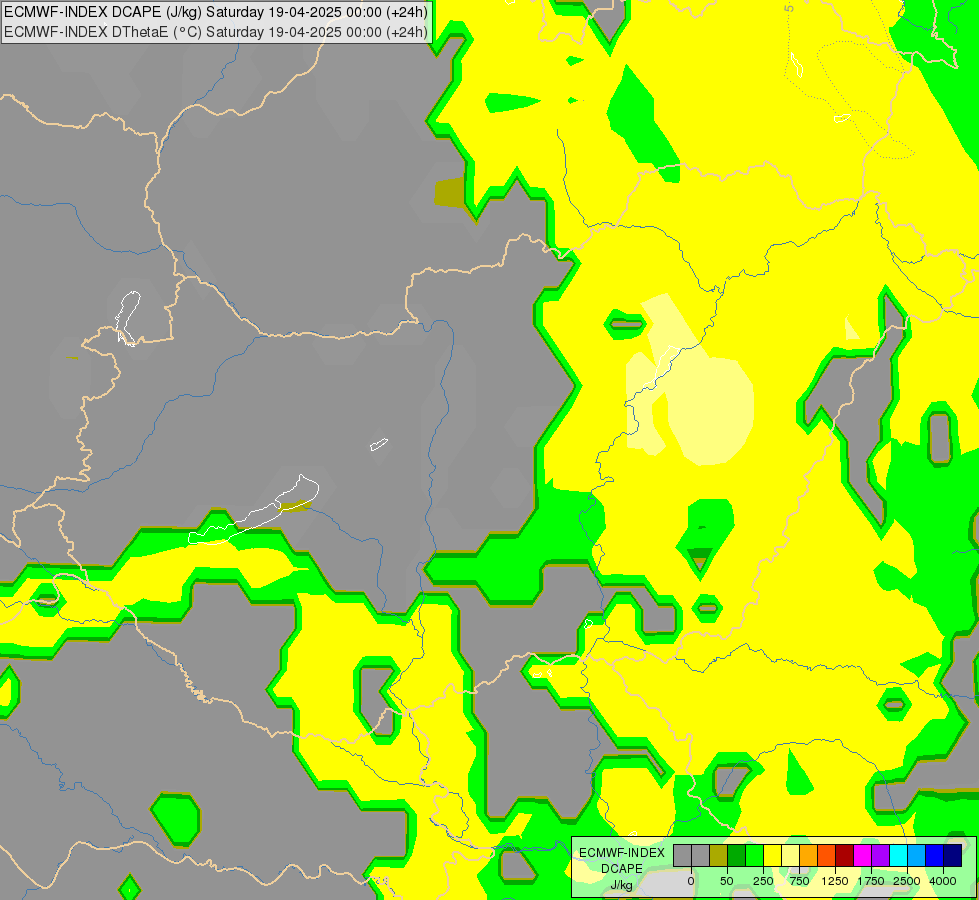
Task: Click the legend tick label 0
Action: [691, 881]
